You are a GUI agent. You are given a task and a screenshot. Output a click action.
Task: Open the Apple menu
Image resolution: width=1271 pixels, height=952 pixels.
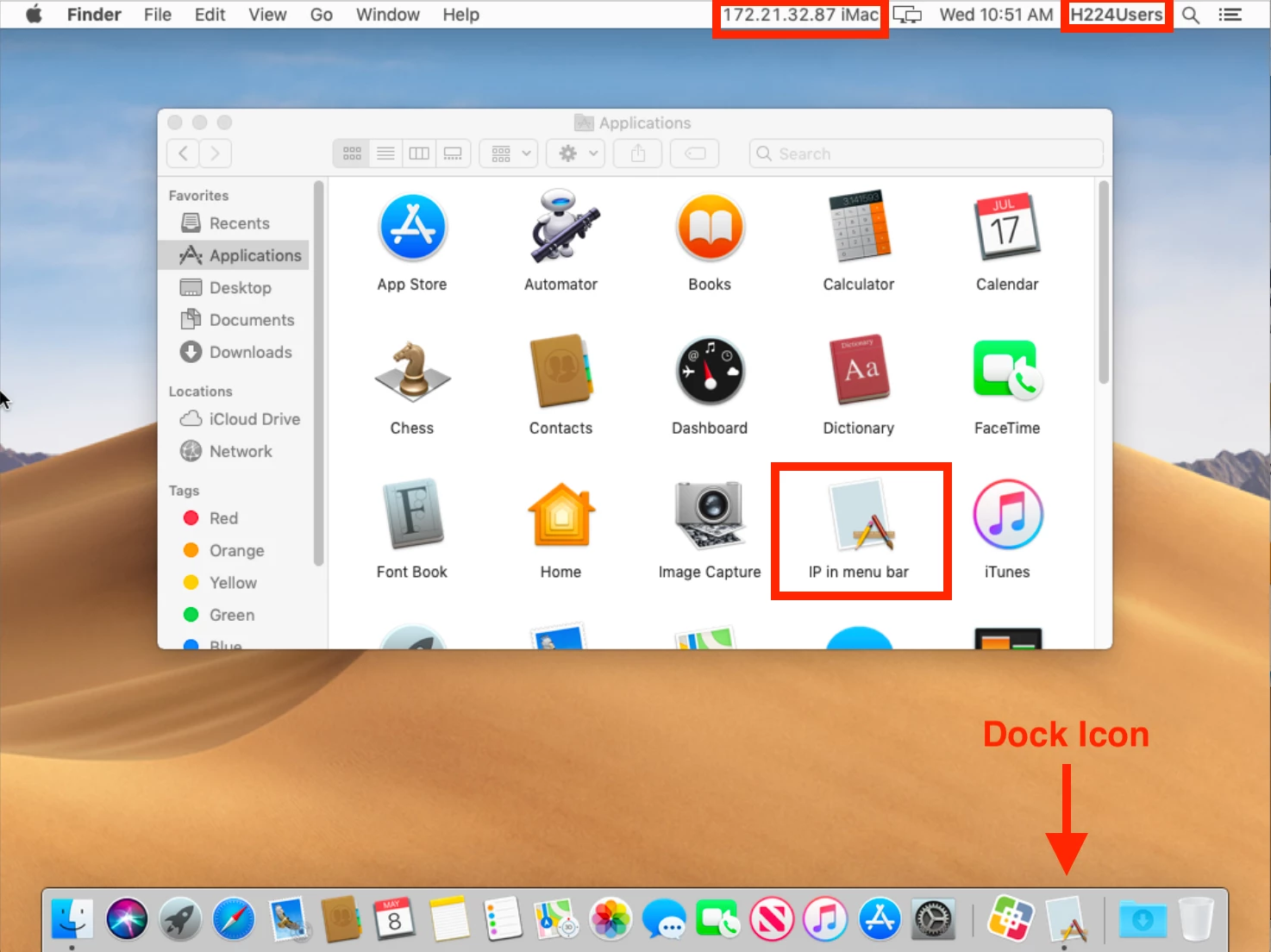pos(34,15)
